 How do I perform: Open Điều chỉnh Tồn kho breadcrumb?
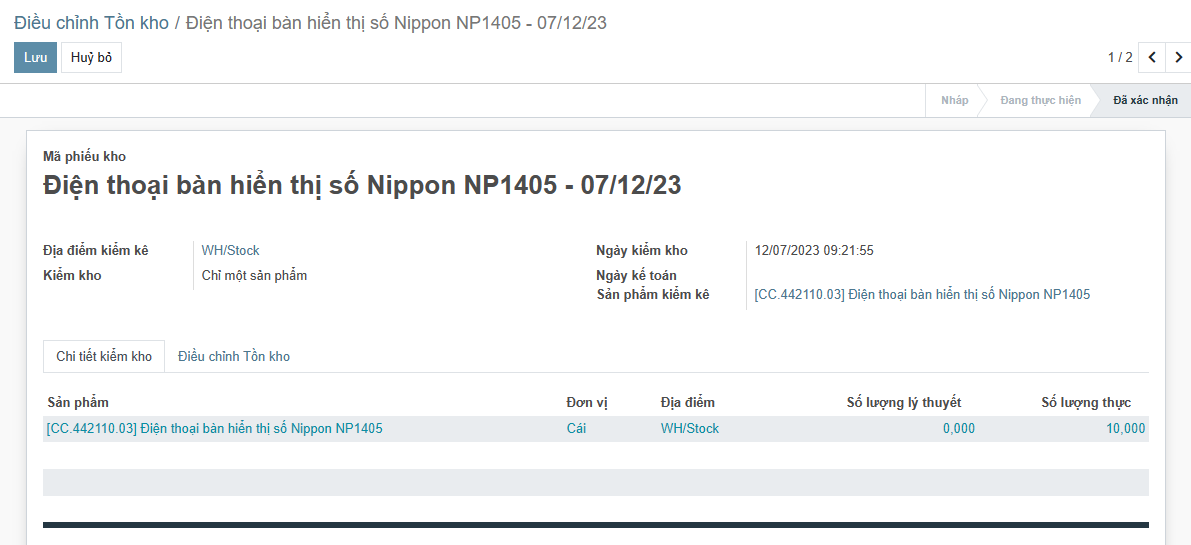(91, 22)
